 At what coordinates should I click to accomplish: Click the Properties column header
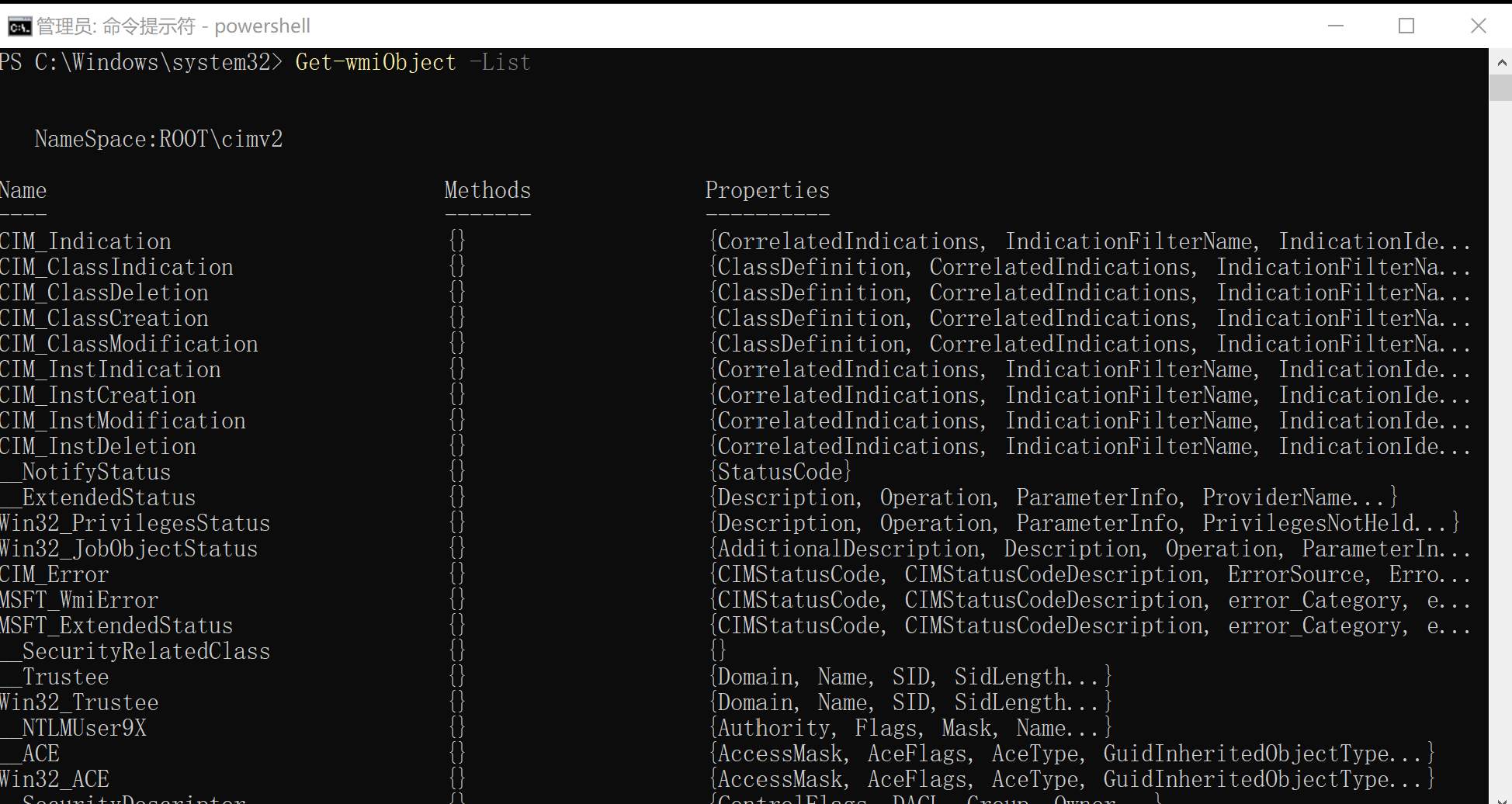767,190
